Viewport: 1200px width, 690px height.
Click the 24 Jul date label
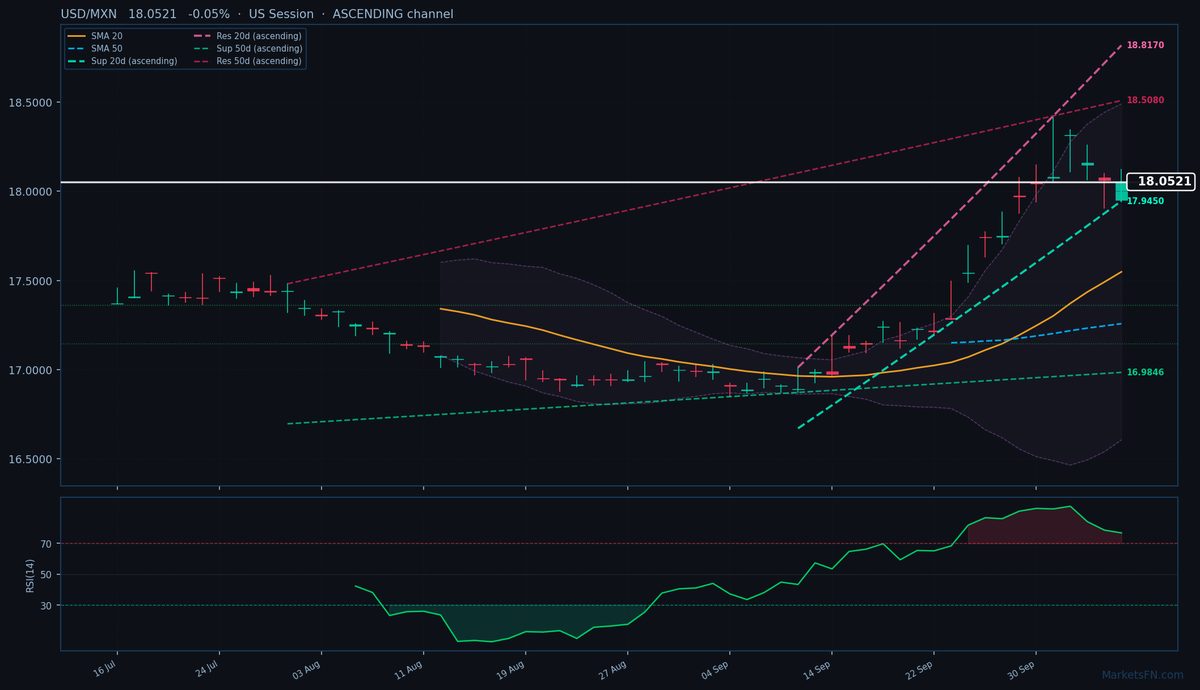(207, 667)
